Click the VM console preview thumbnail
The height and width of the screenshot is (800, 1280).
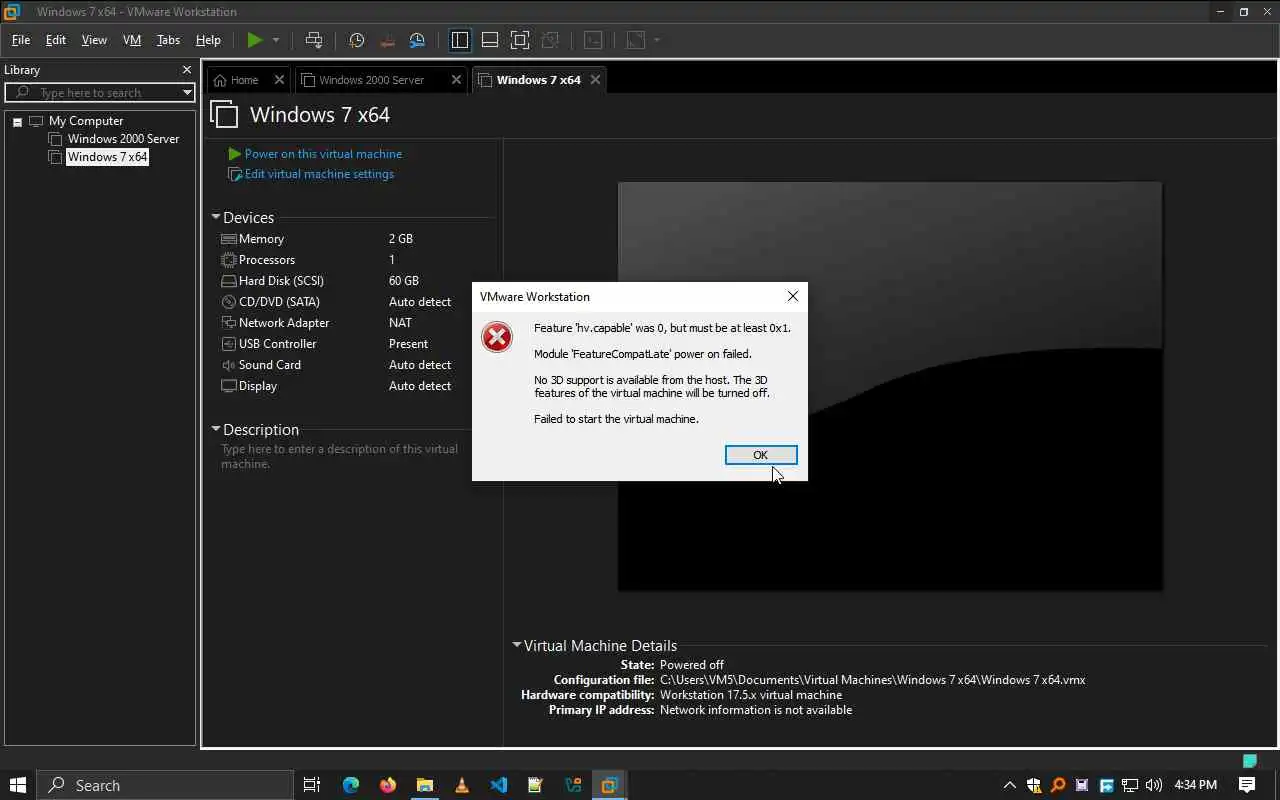[x=890, y=386]
